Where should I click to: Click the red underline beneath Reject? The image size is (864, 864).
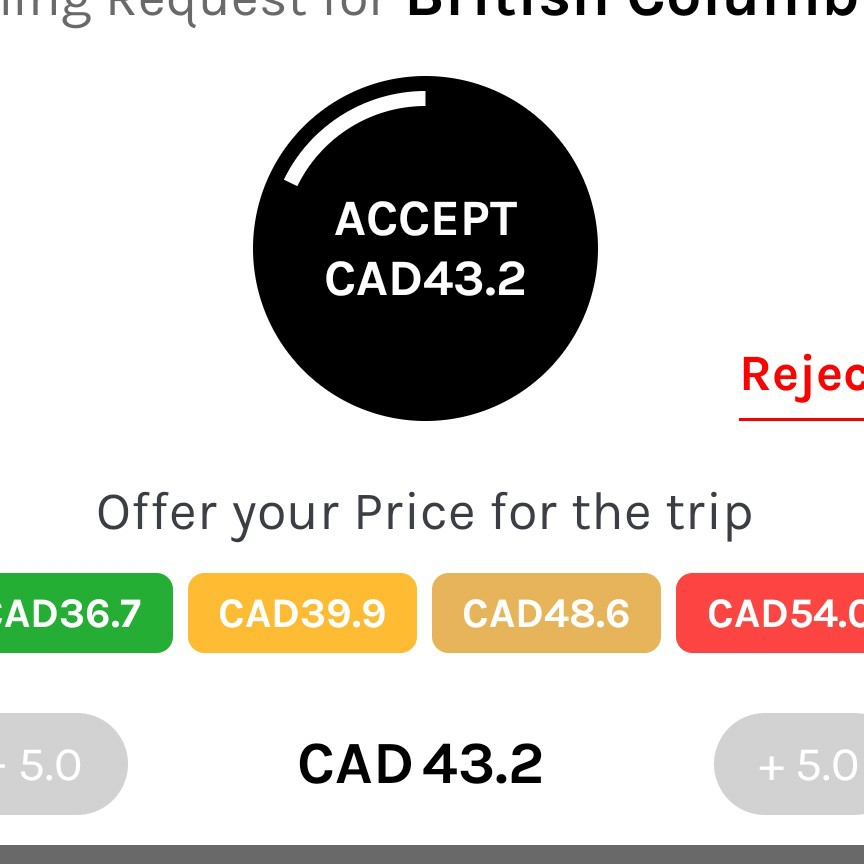(x=801, y=419)
